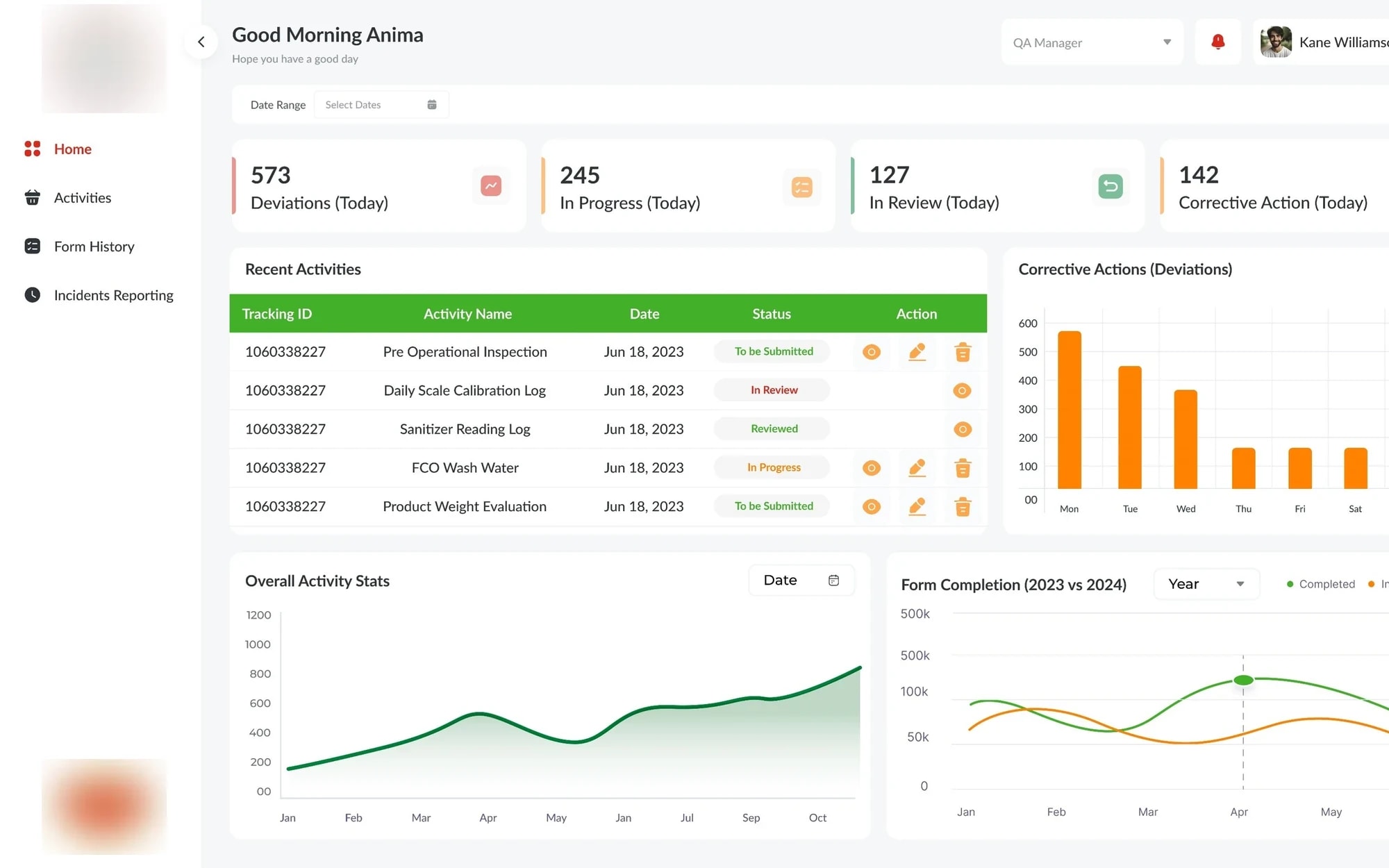Open the QA Manager role dropdown
The image size is (1389, 868).
[x=1092, y=42]
